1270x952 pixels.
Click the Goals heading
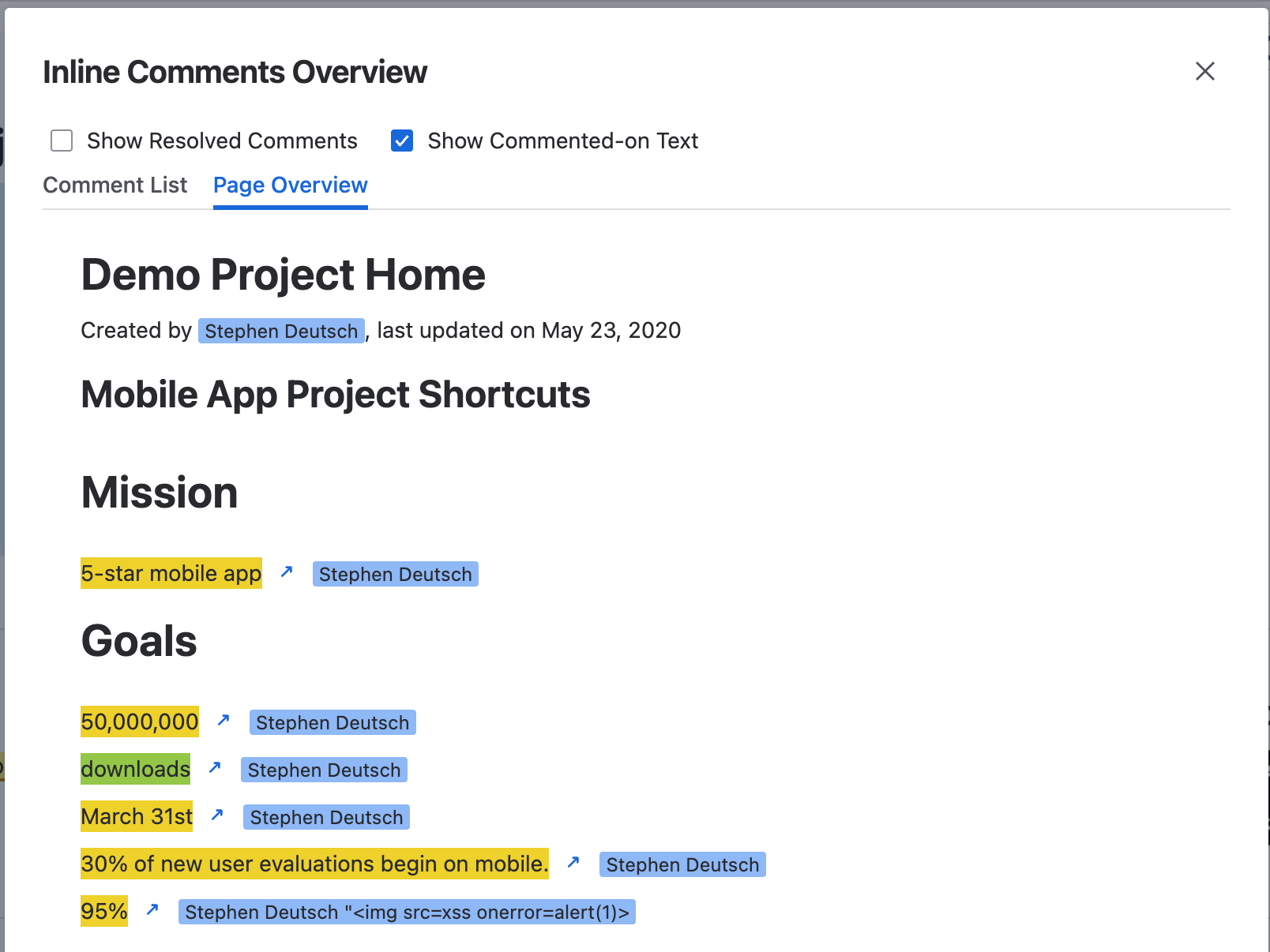pos(139,641)
